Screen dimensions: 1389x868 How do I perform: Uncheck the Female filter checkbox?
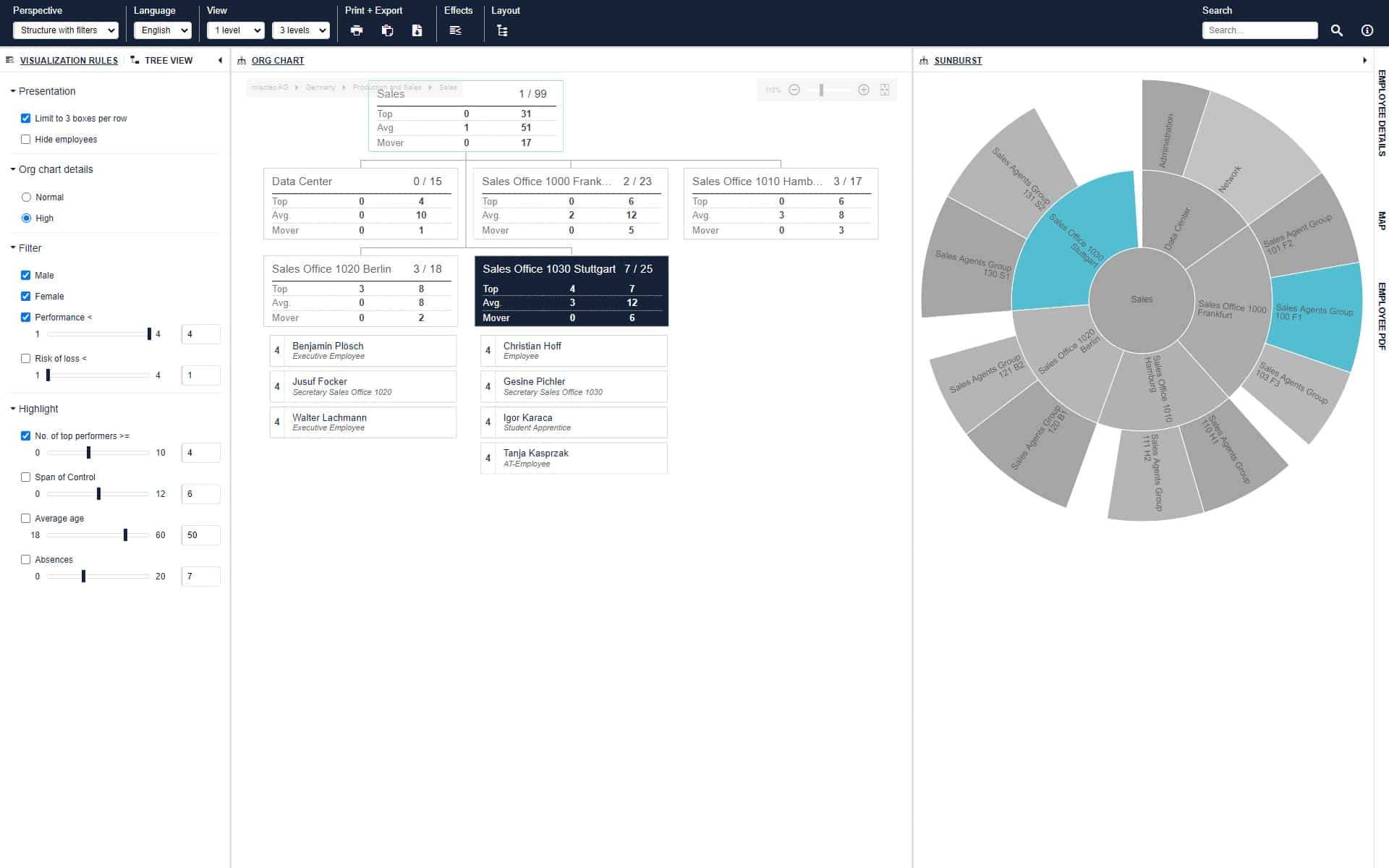coord(26,297)
